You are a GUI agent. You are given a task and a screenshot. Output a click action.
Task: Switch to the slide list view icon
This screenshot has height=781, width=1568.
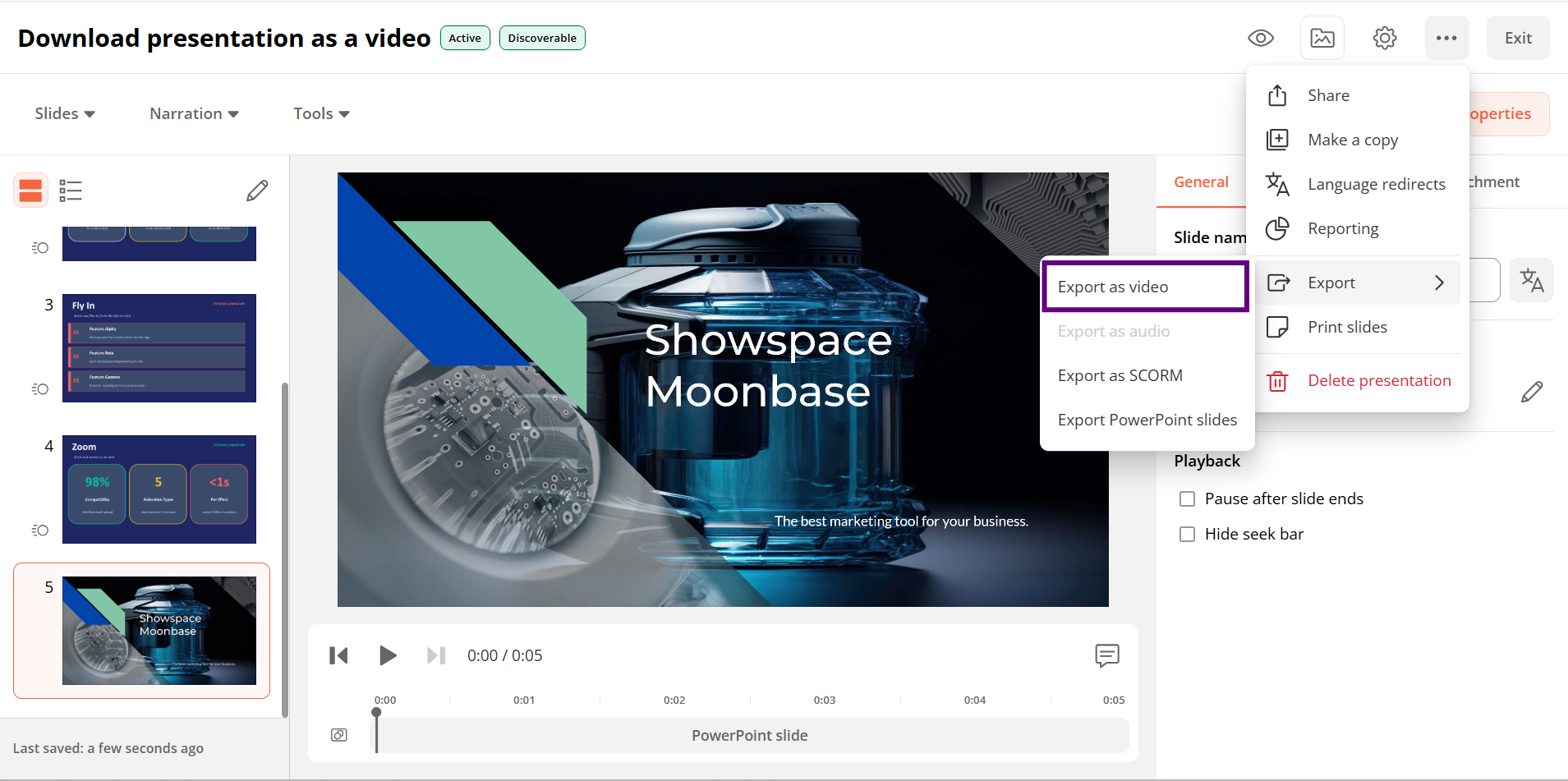(71, 191)
